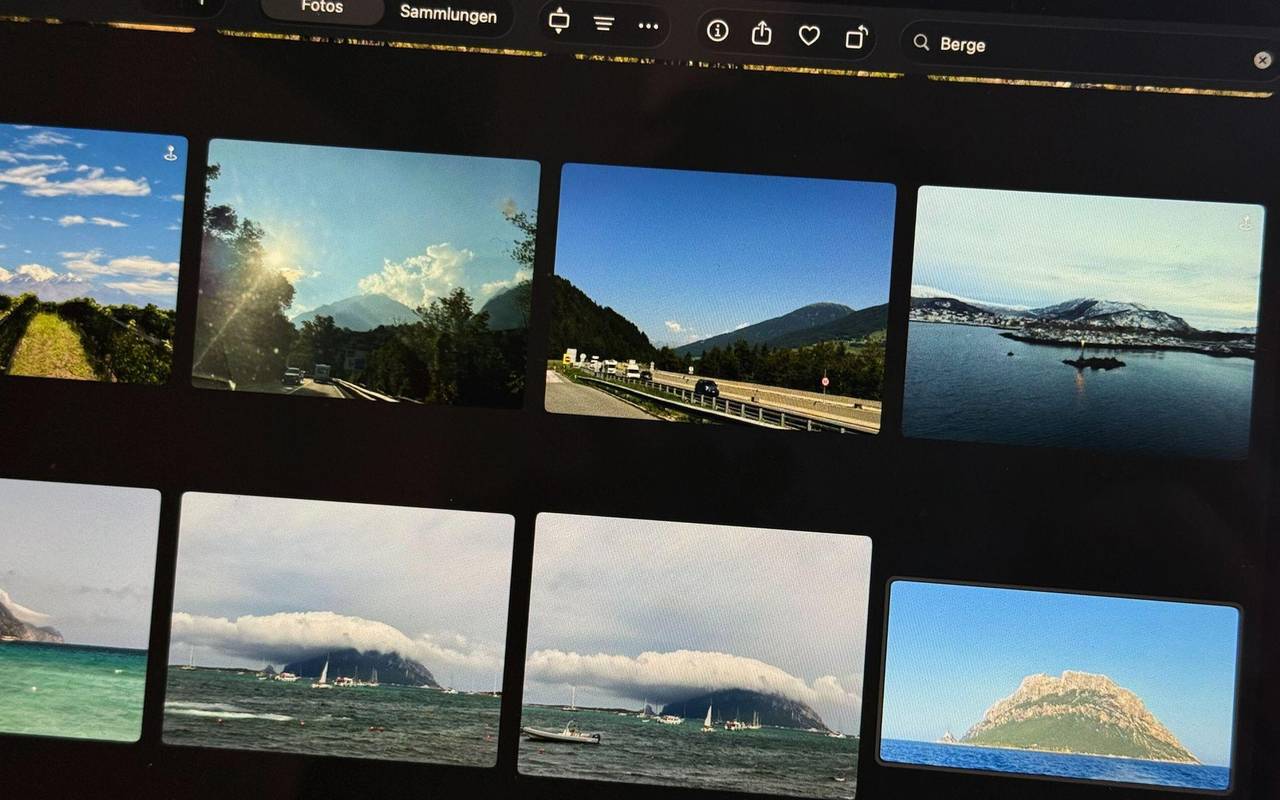Click the thumbnail zoom size control icon
The image size is (1280, 800).
(558, 20)
